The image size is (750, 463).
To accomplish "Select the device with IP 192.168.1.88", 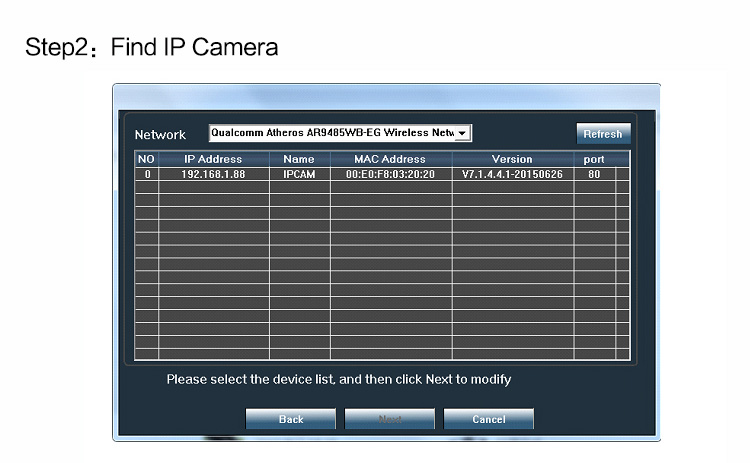I will [213, 173].
